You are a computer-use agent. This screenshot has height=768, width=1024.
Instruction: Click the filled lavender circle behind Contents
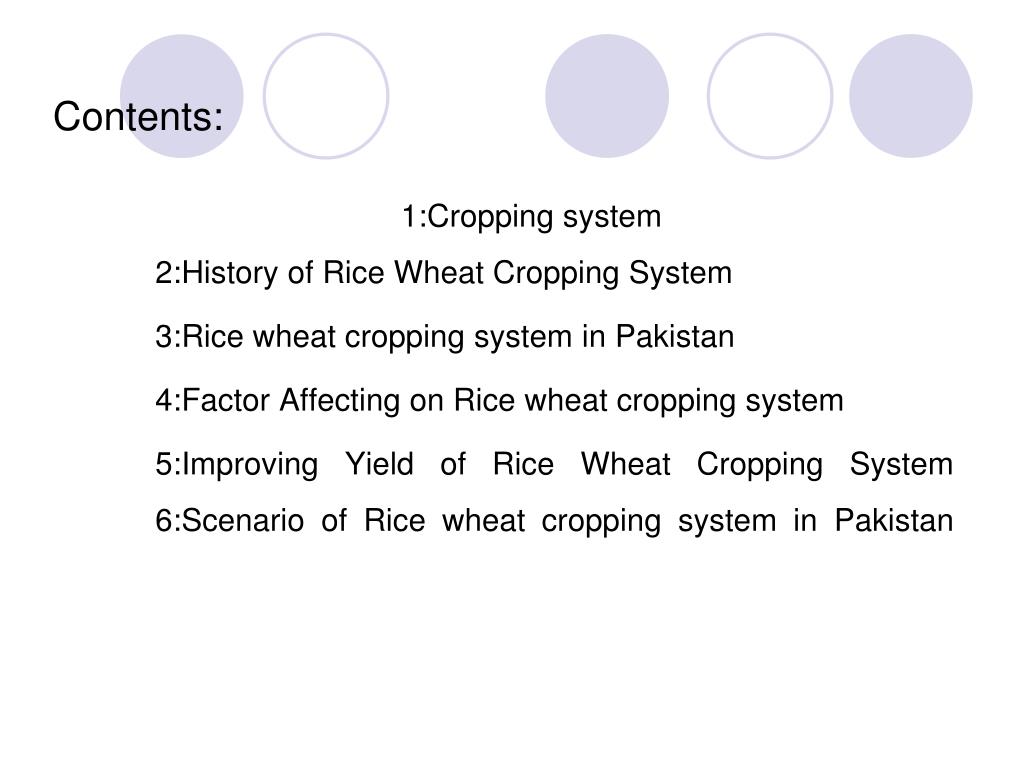[182, 96]
